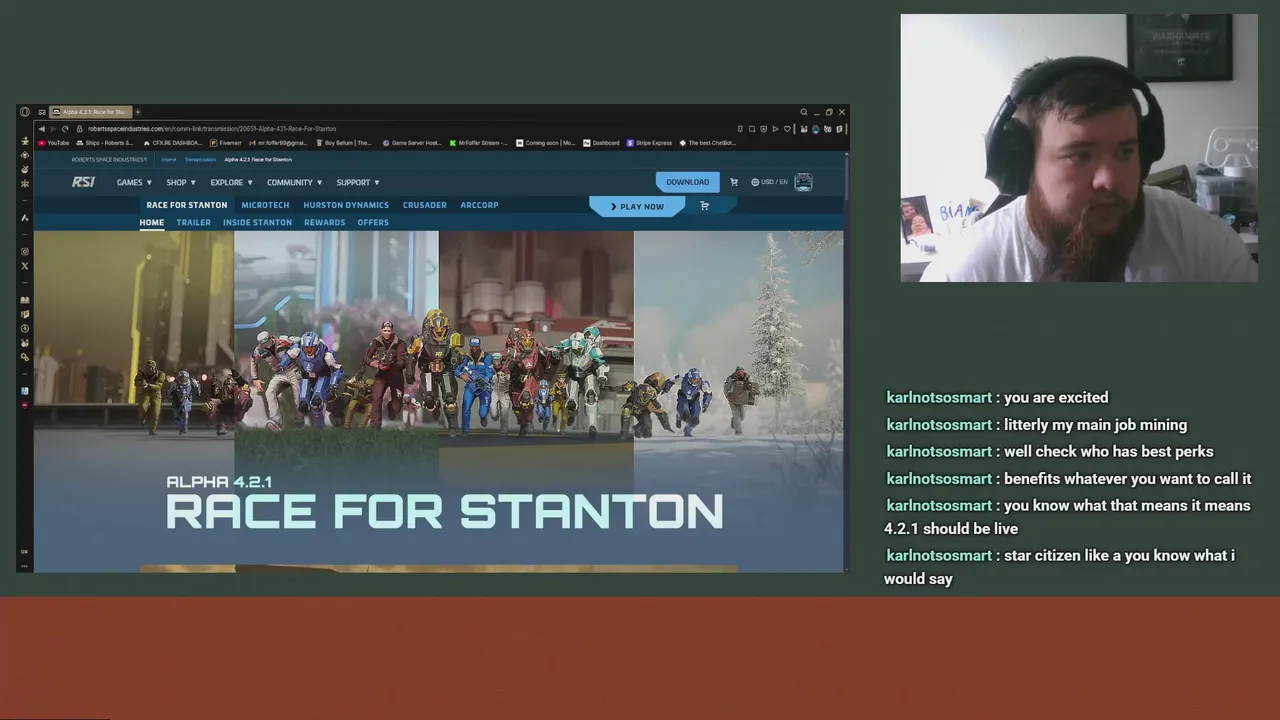Click the heart bookmark icon in address bar

[787, 128]
